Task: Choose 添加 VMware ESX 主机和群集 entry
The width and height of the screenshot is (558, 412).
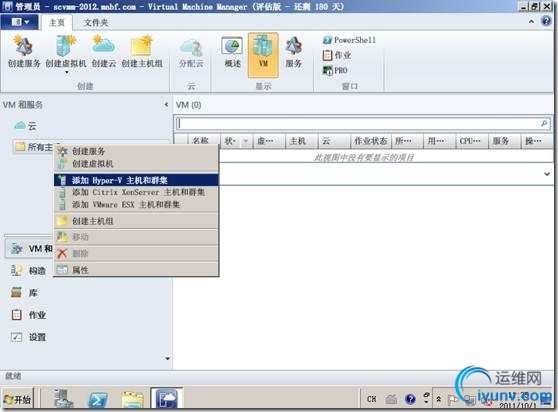Action: point(136,205)
